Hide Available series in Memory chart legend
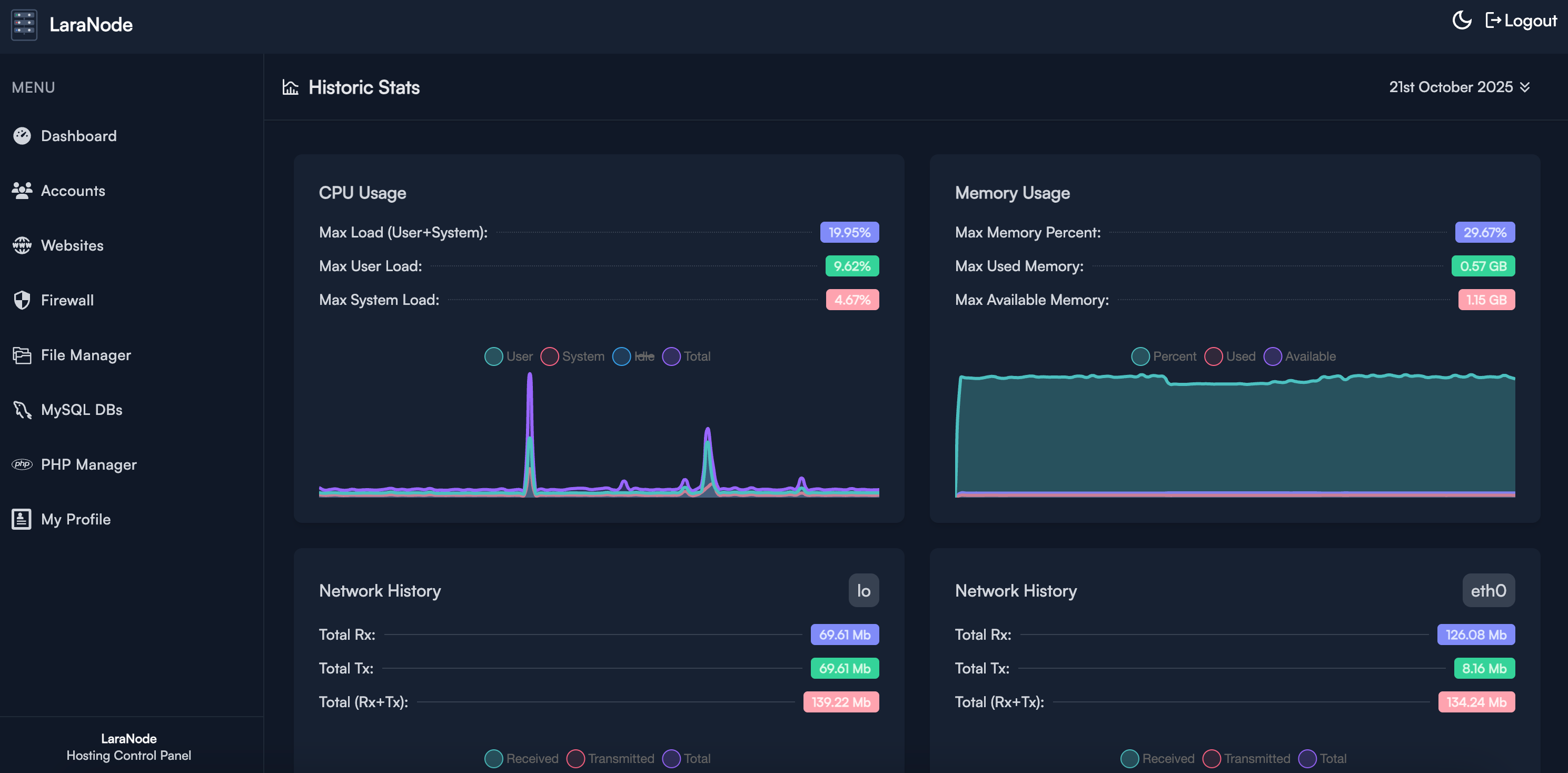The image size is (1568, 773). tap(1300, 356)
